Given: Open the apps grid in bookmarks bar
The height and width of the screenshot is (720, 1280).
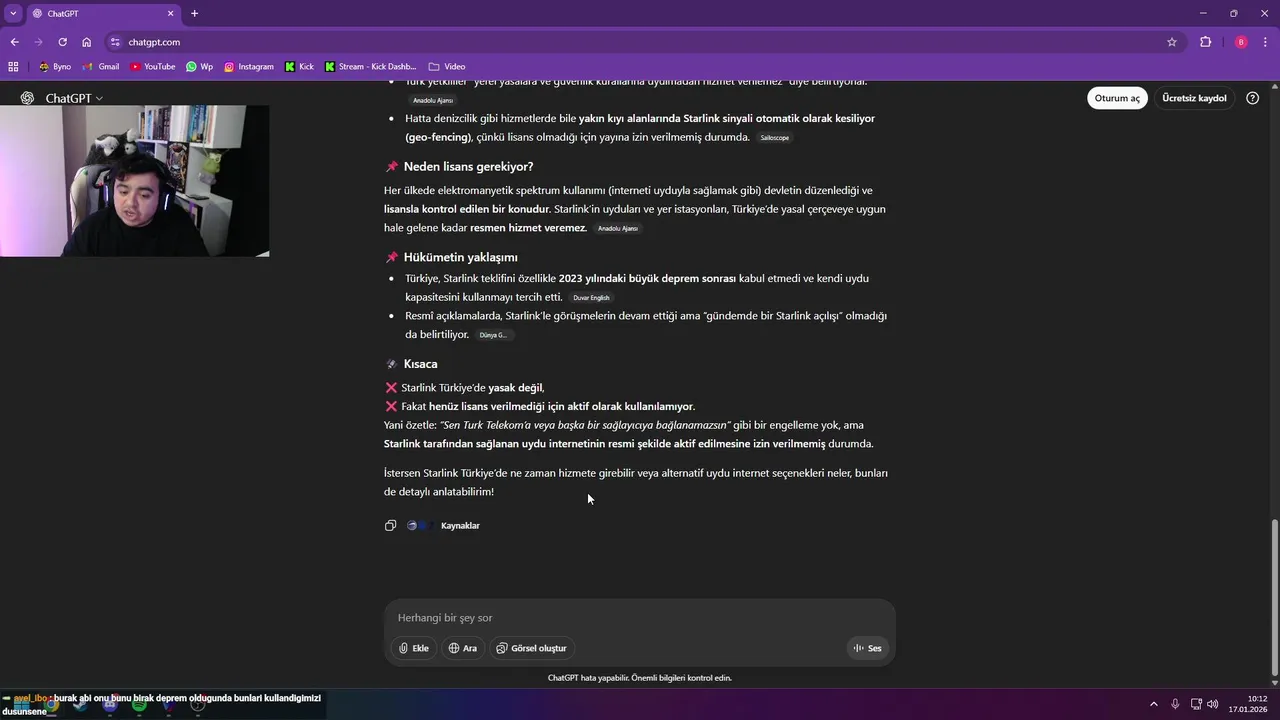Looking at the screenshot, I should pyautogui.click(x=13, y=67).
